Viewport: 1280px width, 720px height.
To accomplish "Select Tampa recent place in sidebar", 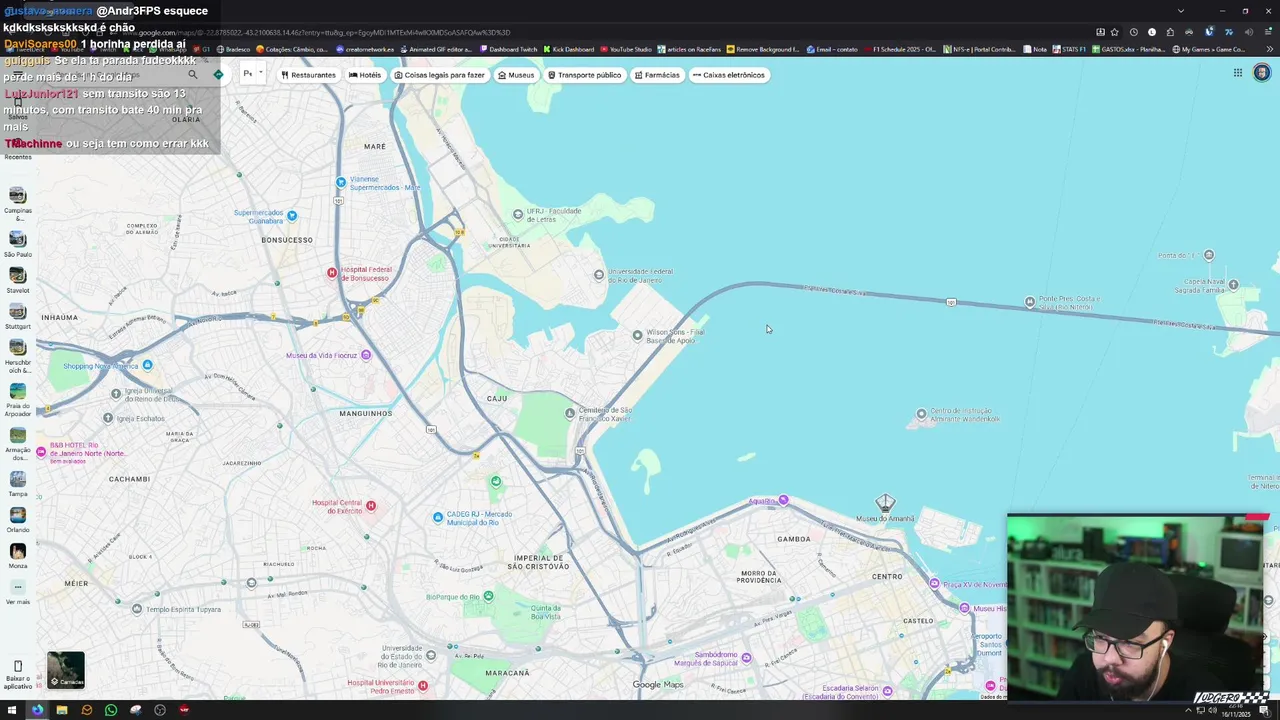I will click(17, 484).
